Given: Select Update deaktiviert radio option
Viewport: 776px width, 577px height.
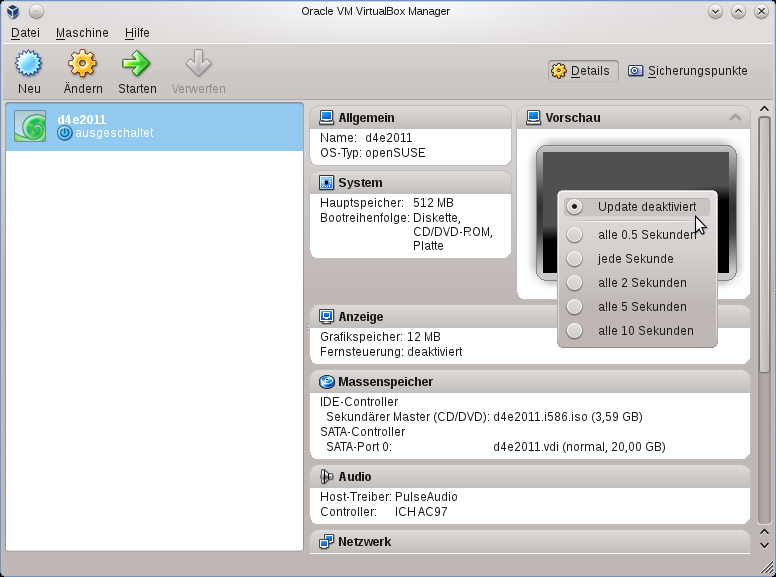Looking at the screenshot, I should coord(637,207).
